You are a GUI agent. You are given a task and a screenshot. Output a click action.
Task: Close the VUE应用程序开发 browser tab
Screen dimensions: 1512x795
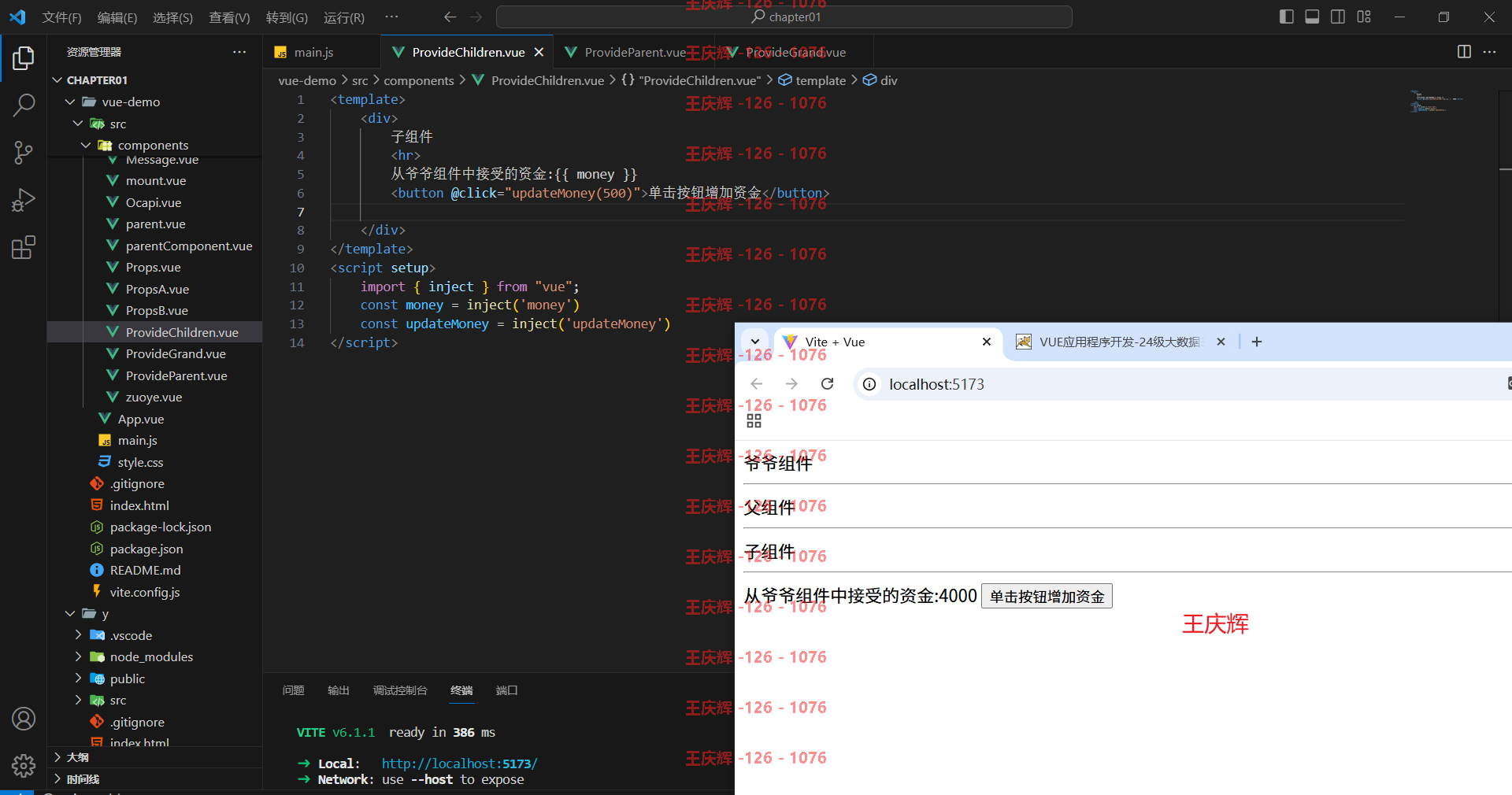(x=1221, y=342)
